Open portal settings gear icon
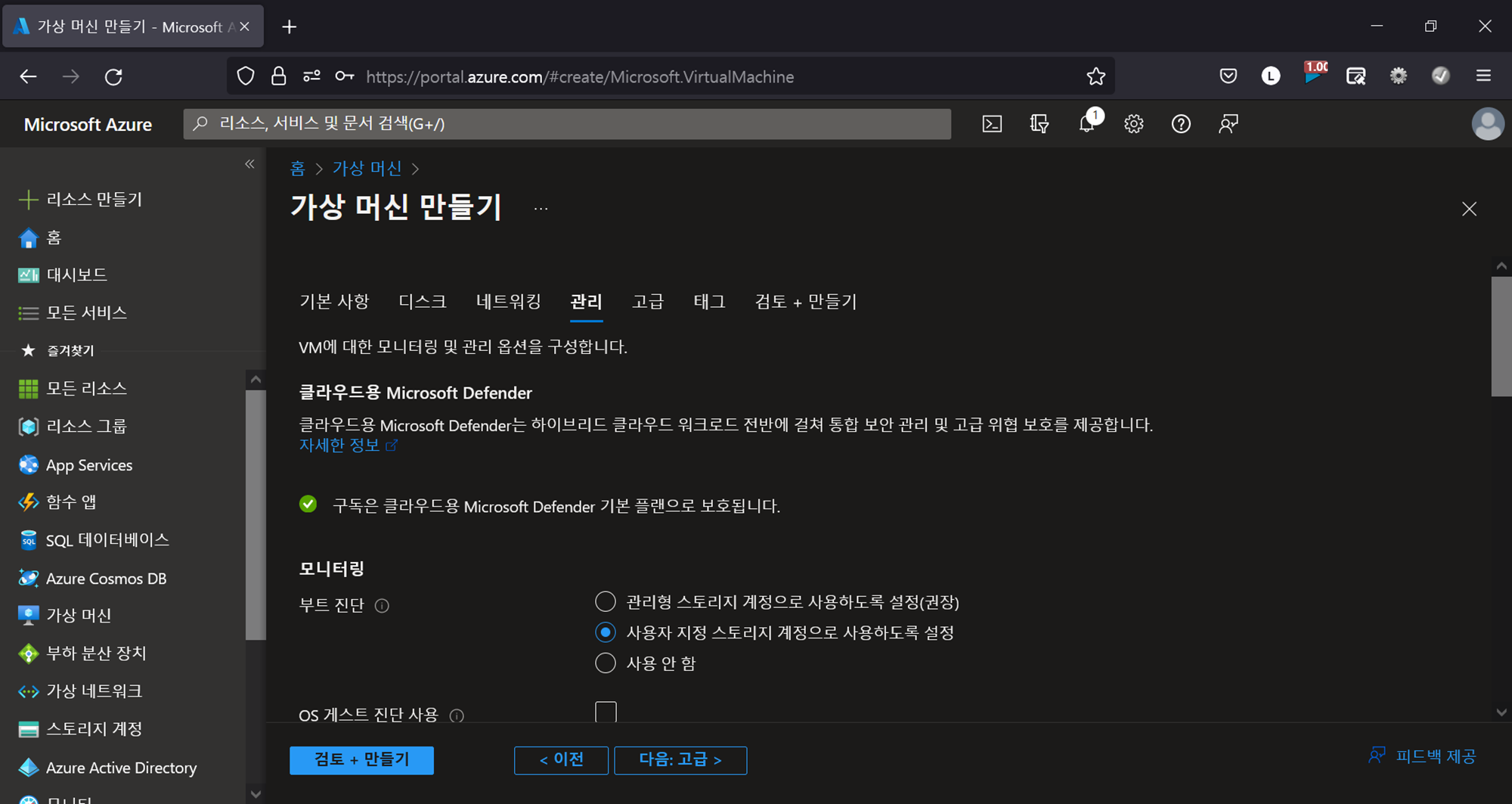Screen dimensions: 1512x804 (x=1133, y=124)
